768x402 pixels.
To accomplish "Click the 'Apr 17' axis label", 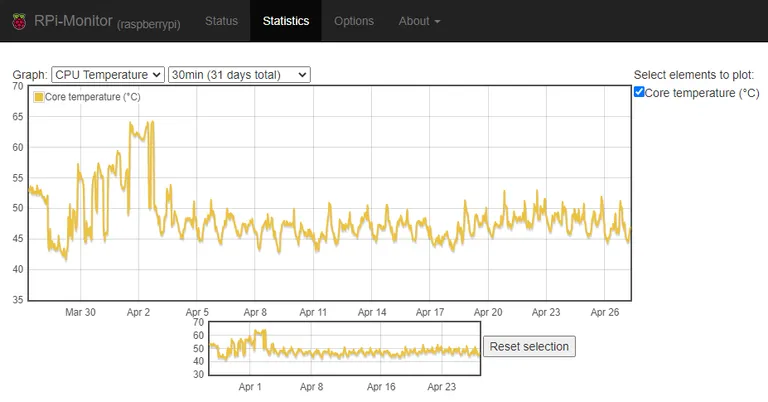I will tap(430, 312).
